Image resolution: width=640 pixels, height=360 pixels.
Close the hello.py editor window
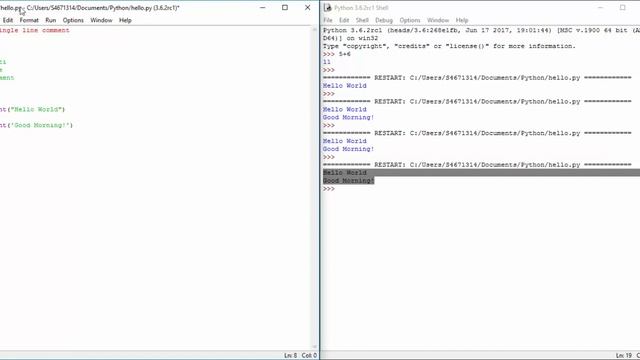pos(307,8)
